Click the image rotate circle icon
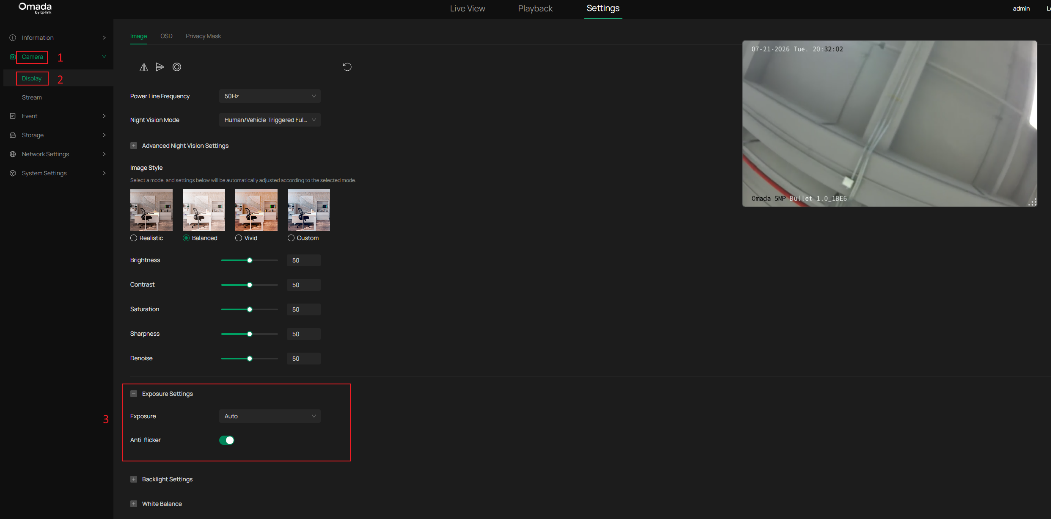The width and height of the screenshot is (1051, 519). point(177,67)
